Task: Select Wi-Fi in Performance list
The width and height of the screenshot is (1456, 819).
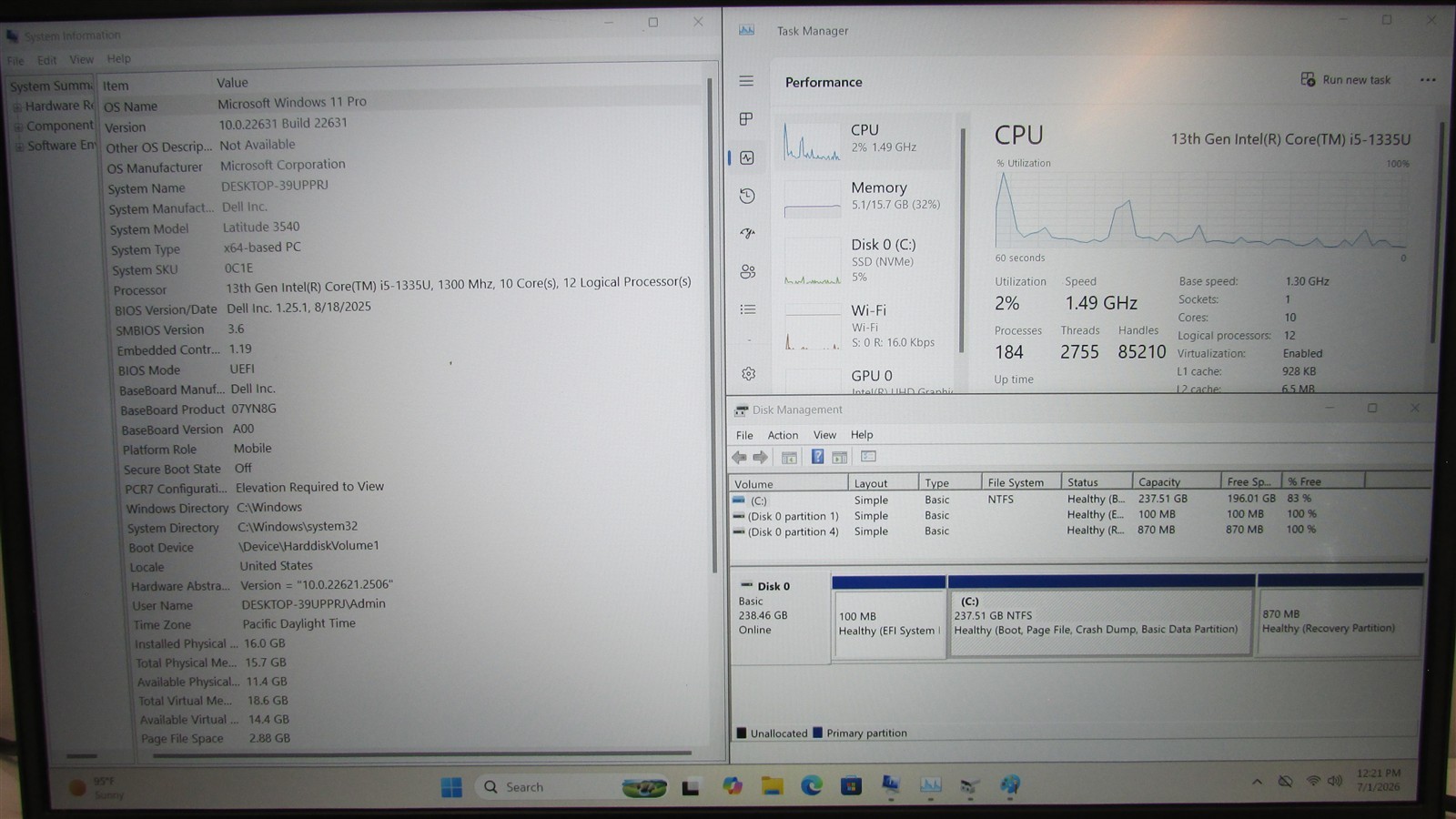Action: coord(864,326)
